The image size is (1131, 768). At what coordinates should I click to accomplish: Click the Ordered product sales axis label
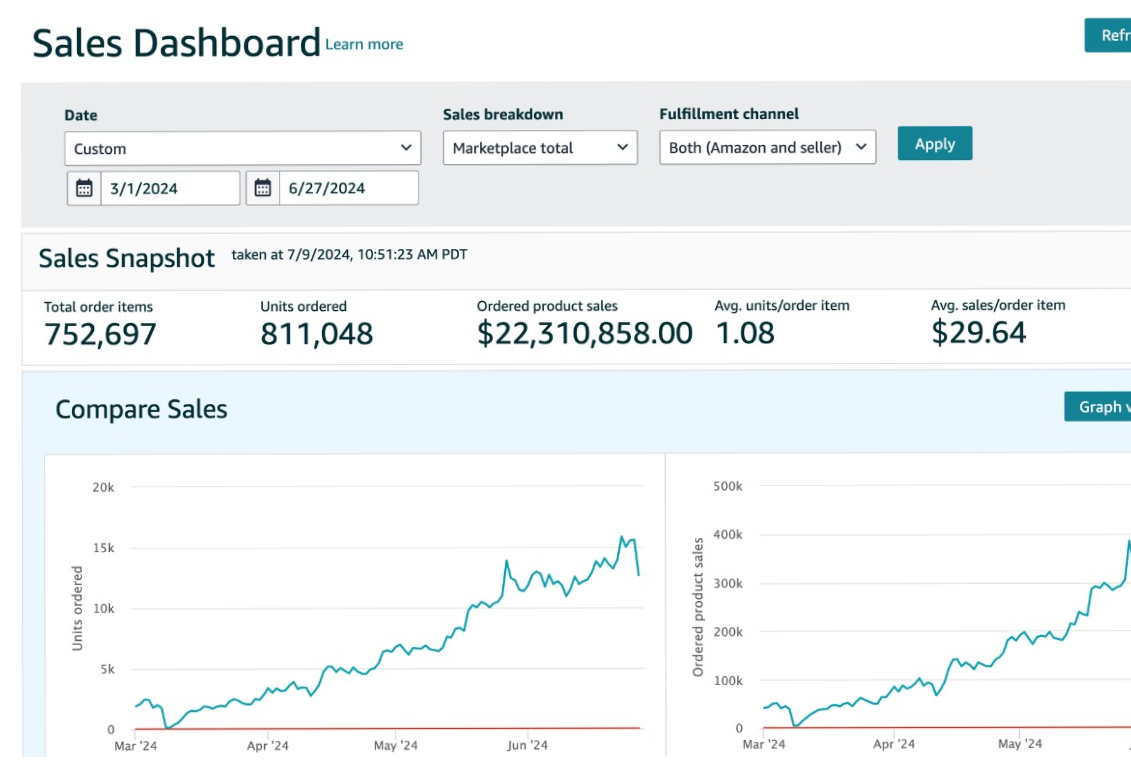(x=697, y=607)
